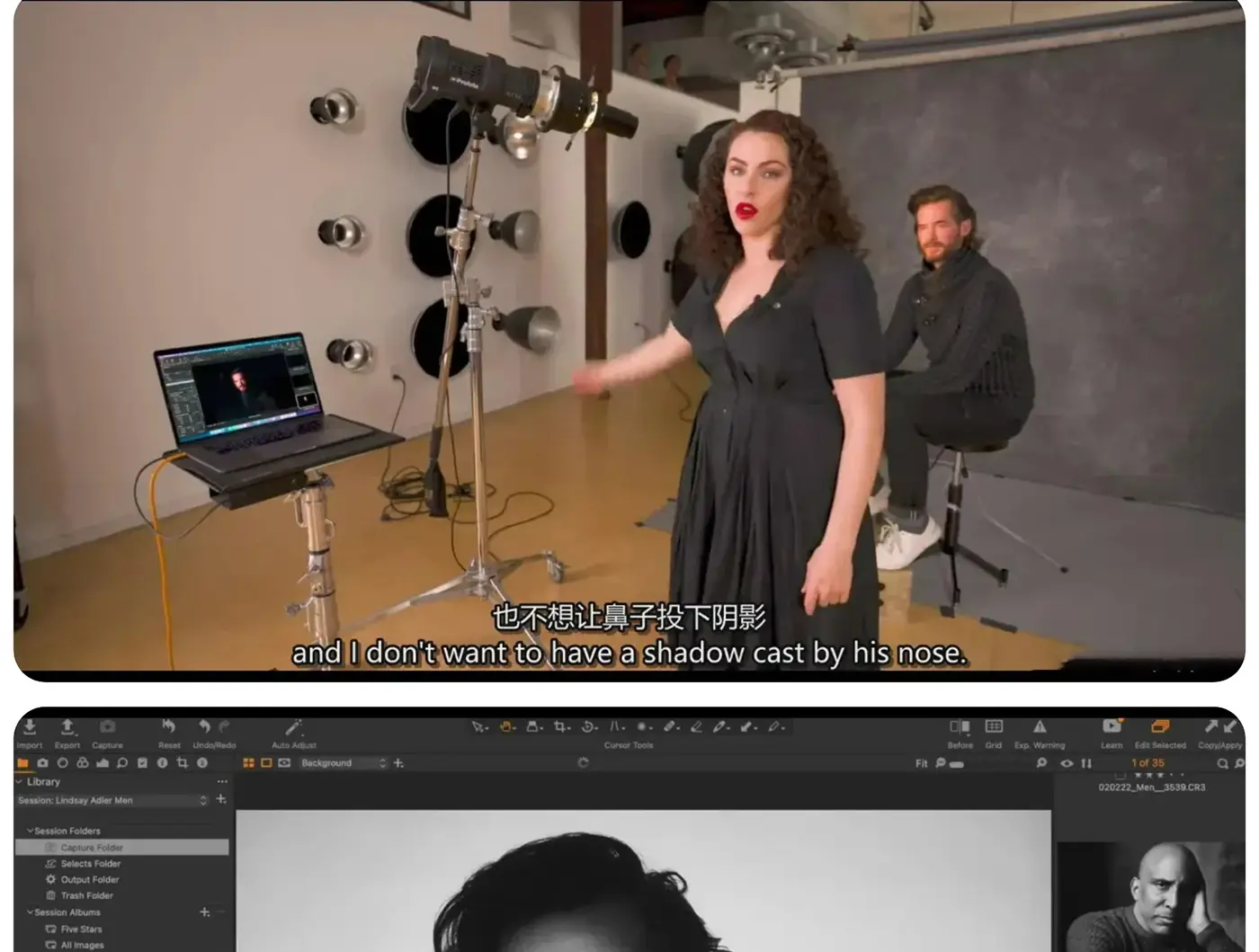Click Fit zoom button
The width and height of the screenshot is (1259, 952).
coord(921,763)
